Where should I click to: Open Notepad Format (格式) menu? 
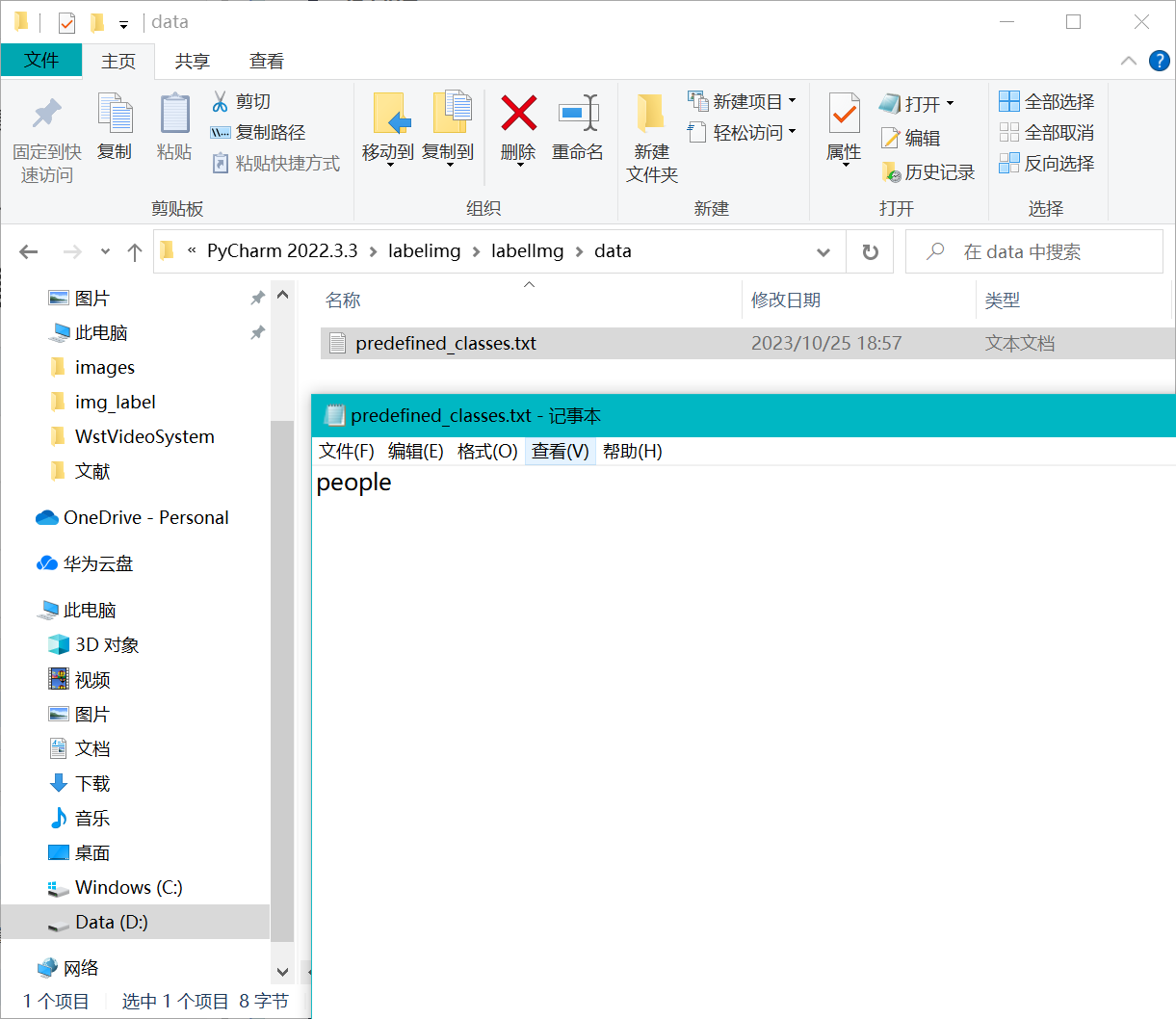487,451
